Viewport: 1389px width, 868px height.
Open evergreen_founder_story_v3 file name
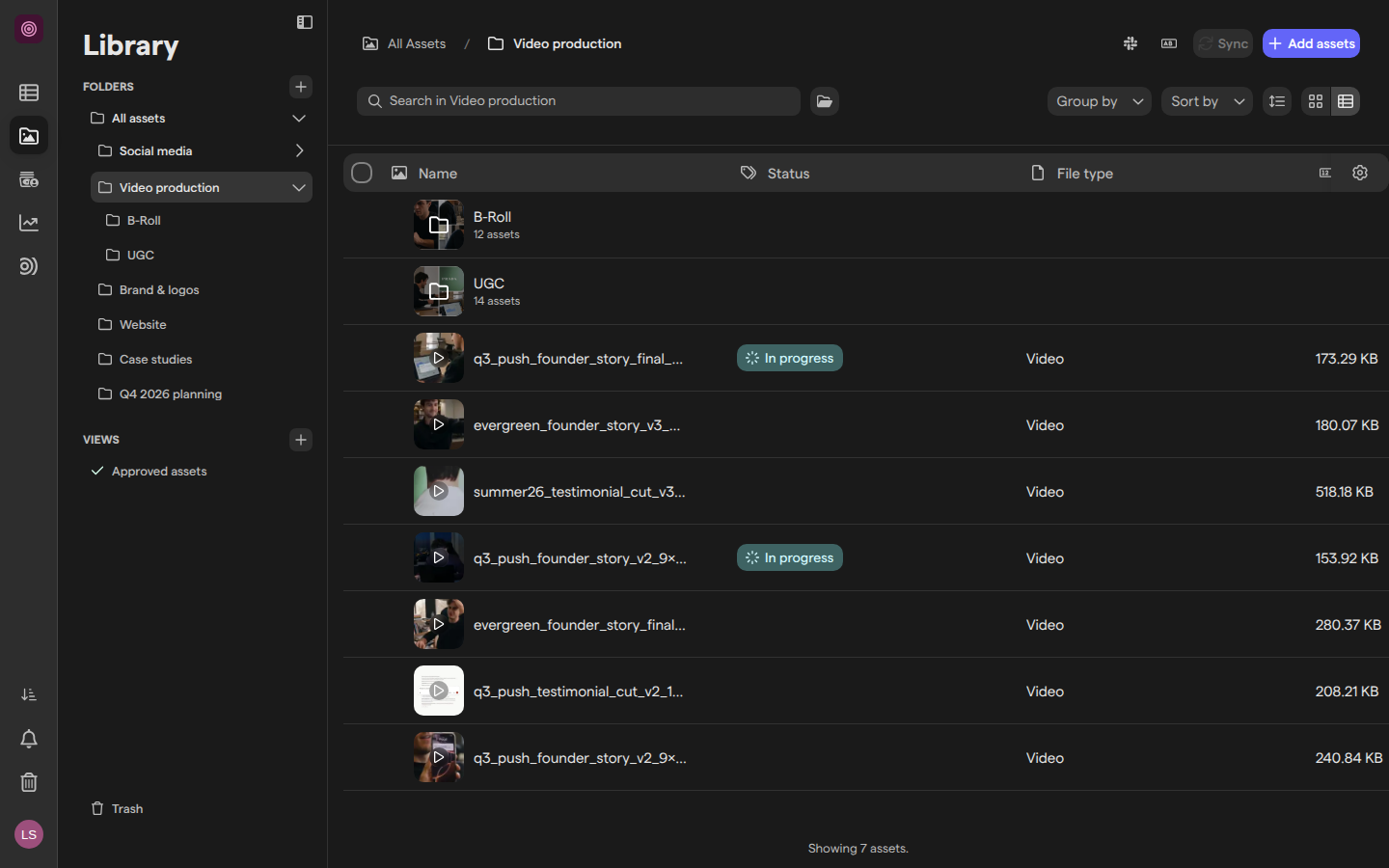(x=577, y=425)
